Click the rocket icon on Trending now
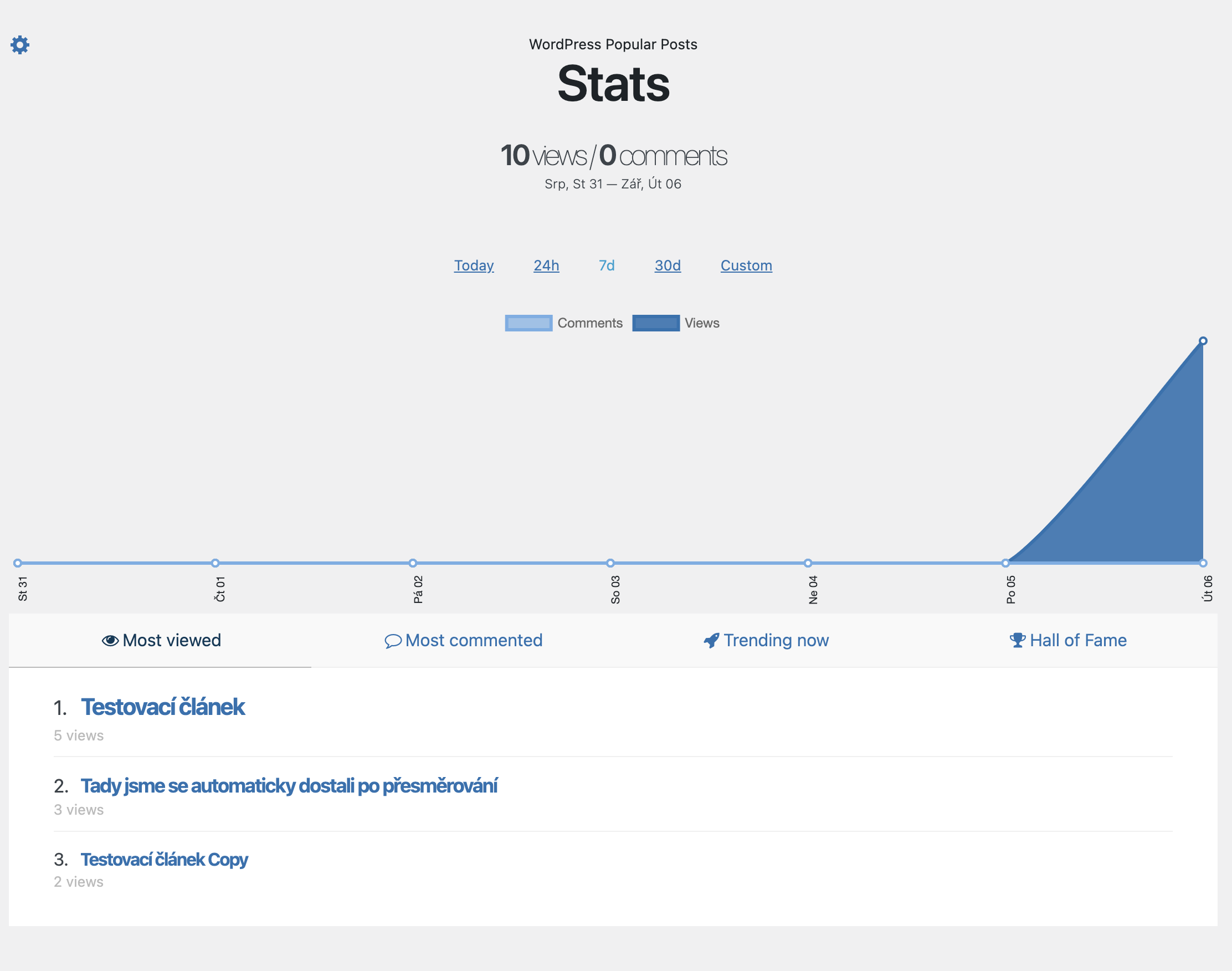The image size is (1232, 971). [x=711, y=641]
